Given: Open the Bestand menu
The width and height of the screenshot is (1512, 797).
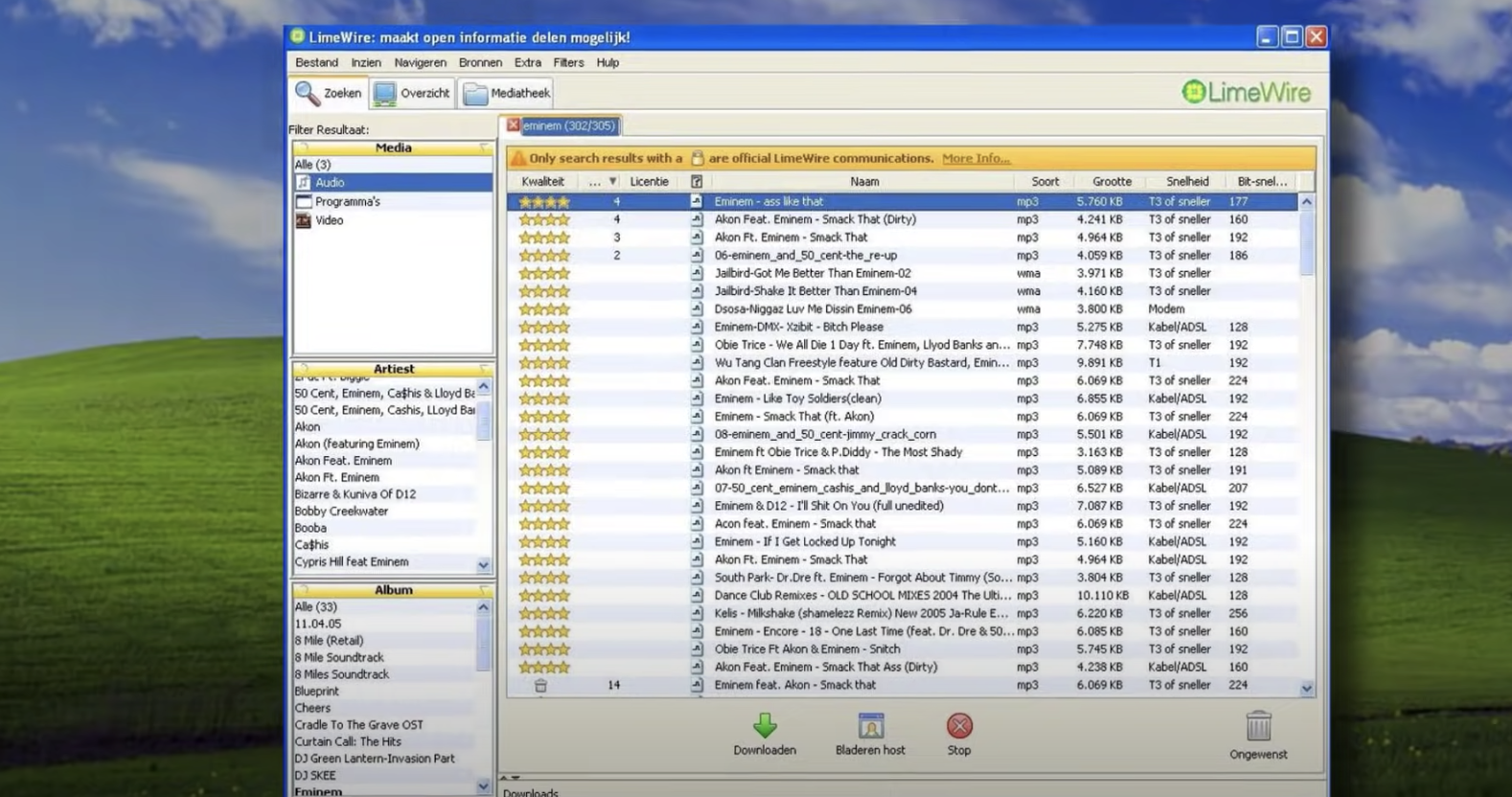Looking at the screenshot, I should (x=316, y=62).
